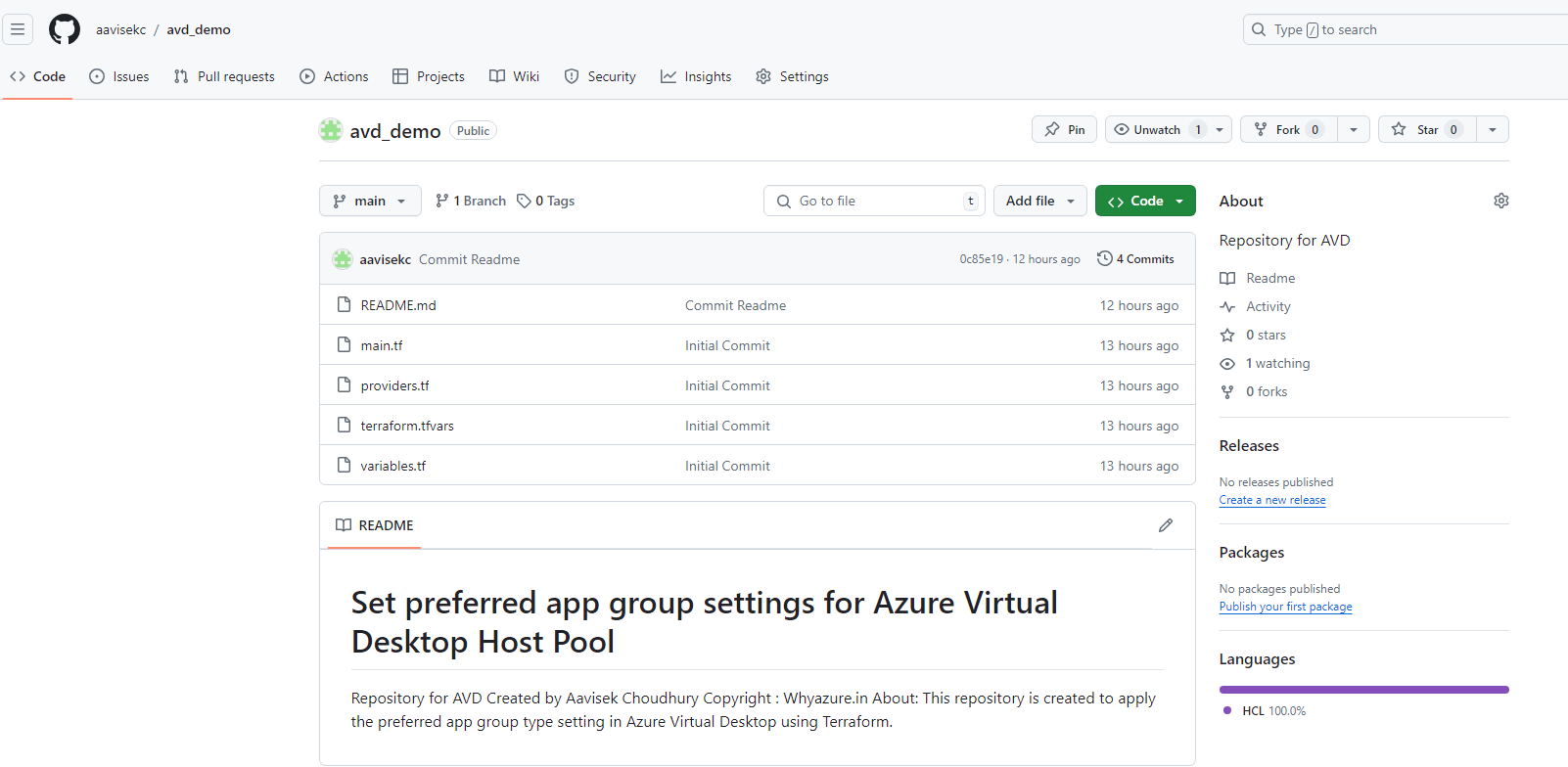The image size is (1568, 767).
Task: Click the purple HCL language bar
Action: (1364, 690)
